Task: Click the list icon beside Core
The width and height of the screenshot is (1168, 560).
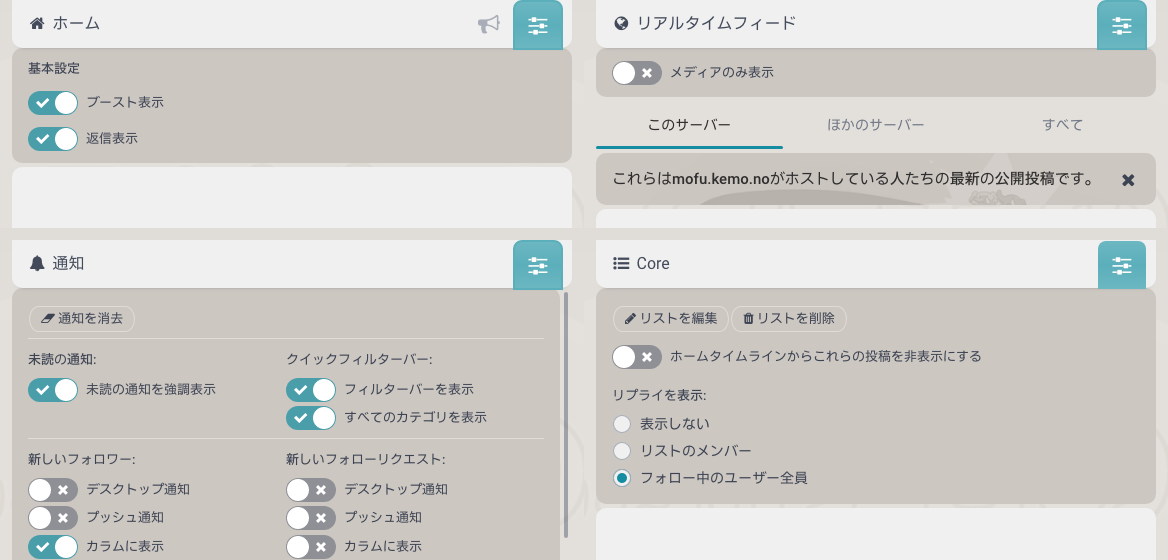Action: (x=621, y=263)
